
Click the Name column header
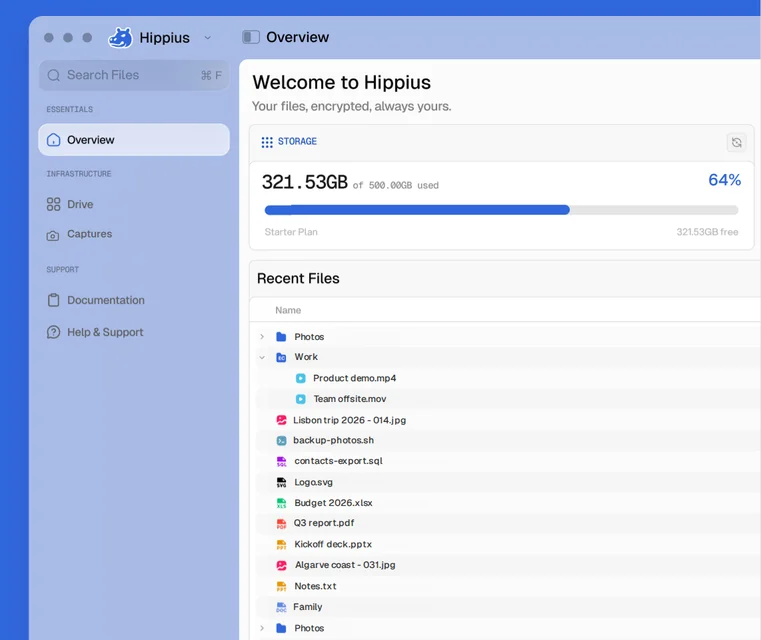(x=288, y=310)
